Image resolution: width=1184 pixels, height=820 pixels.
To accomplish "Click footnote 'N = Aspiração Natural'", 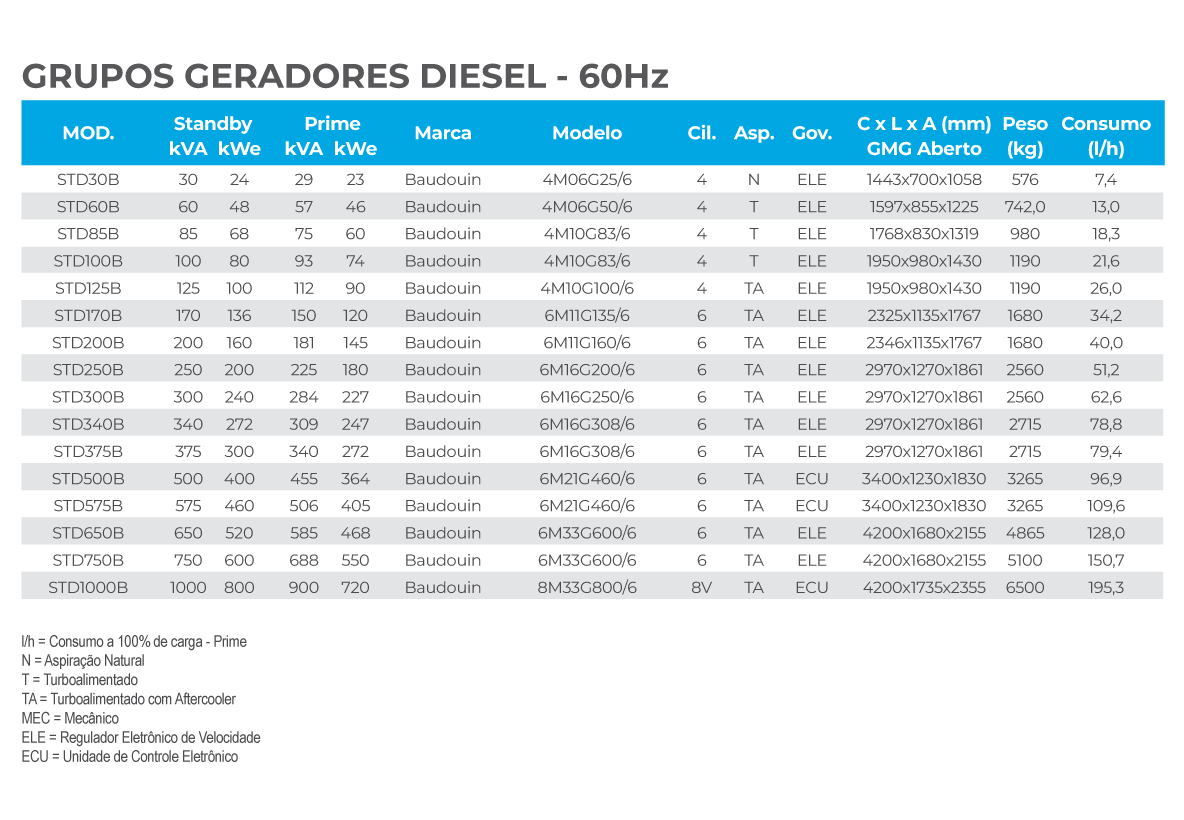I will [83, 661].
